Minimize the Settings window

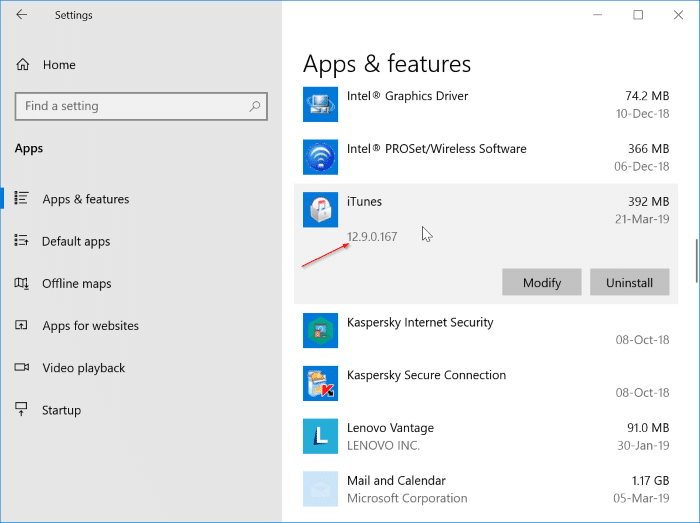pyautogui.click(x=597, y=15)
